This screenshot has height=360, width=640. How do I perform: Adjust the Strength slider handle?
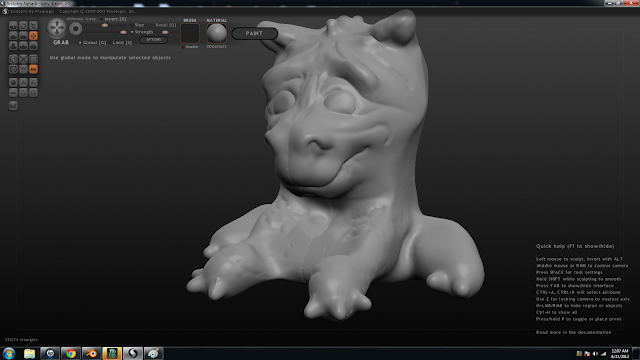click(x=123, y=32)
